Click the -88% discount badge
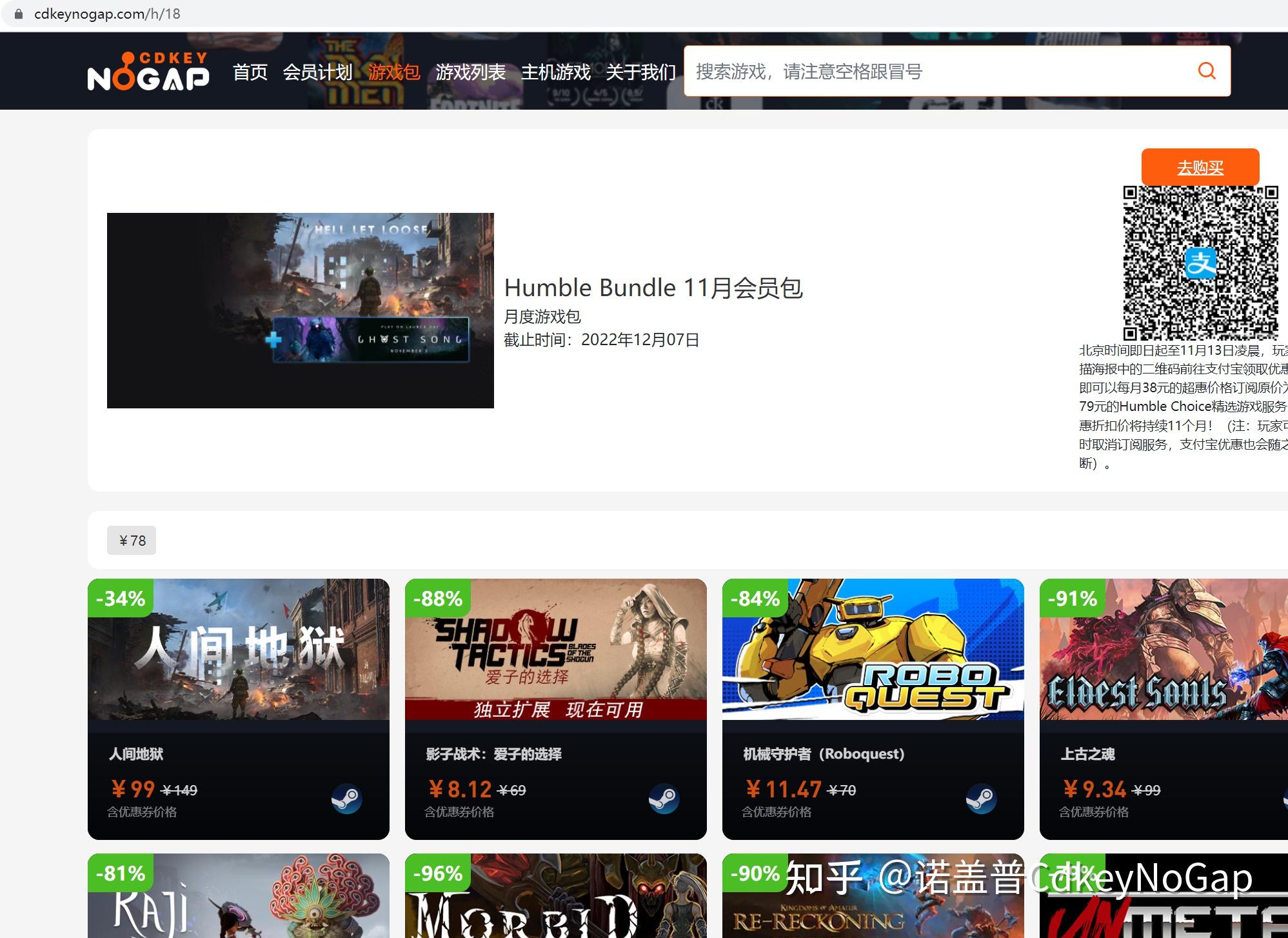The width and height of the screenshot is (1288, 938). [438, 598]
